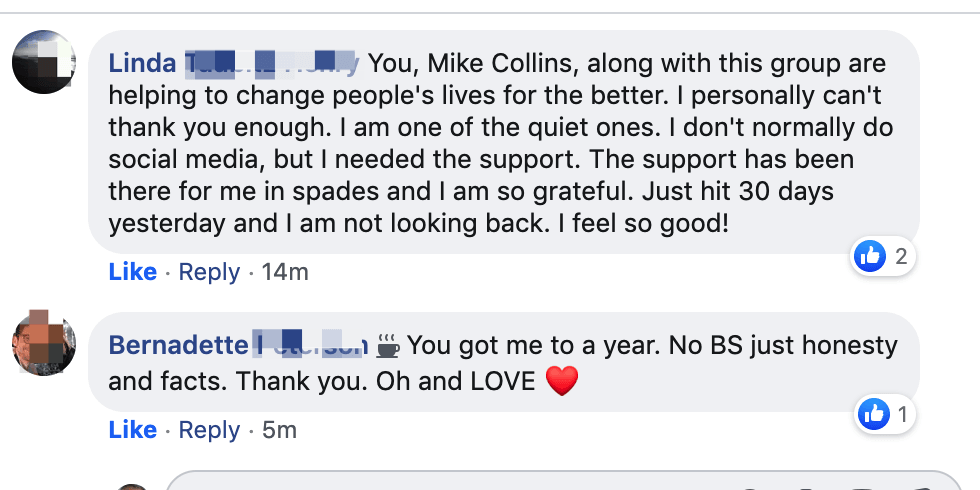The height and width of the screenshot is (490, 980).
Task: Like Bernadette's comment
Action: [132, 430]
